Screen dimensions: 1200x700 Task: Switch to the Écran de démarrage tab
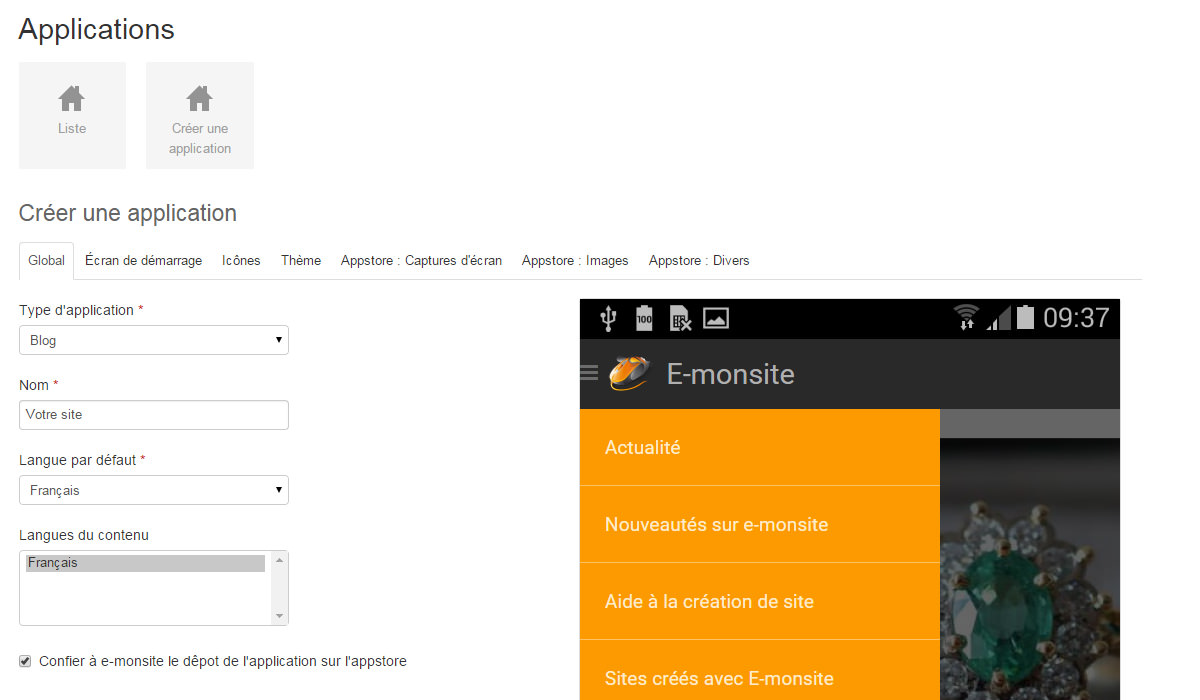144,260
